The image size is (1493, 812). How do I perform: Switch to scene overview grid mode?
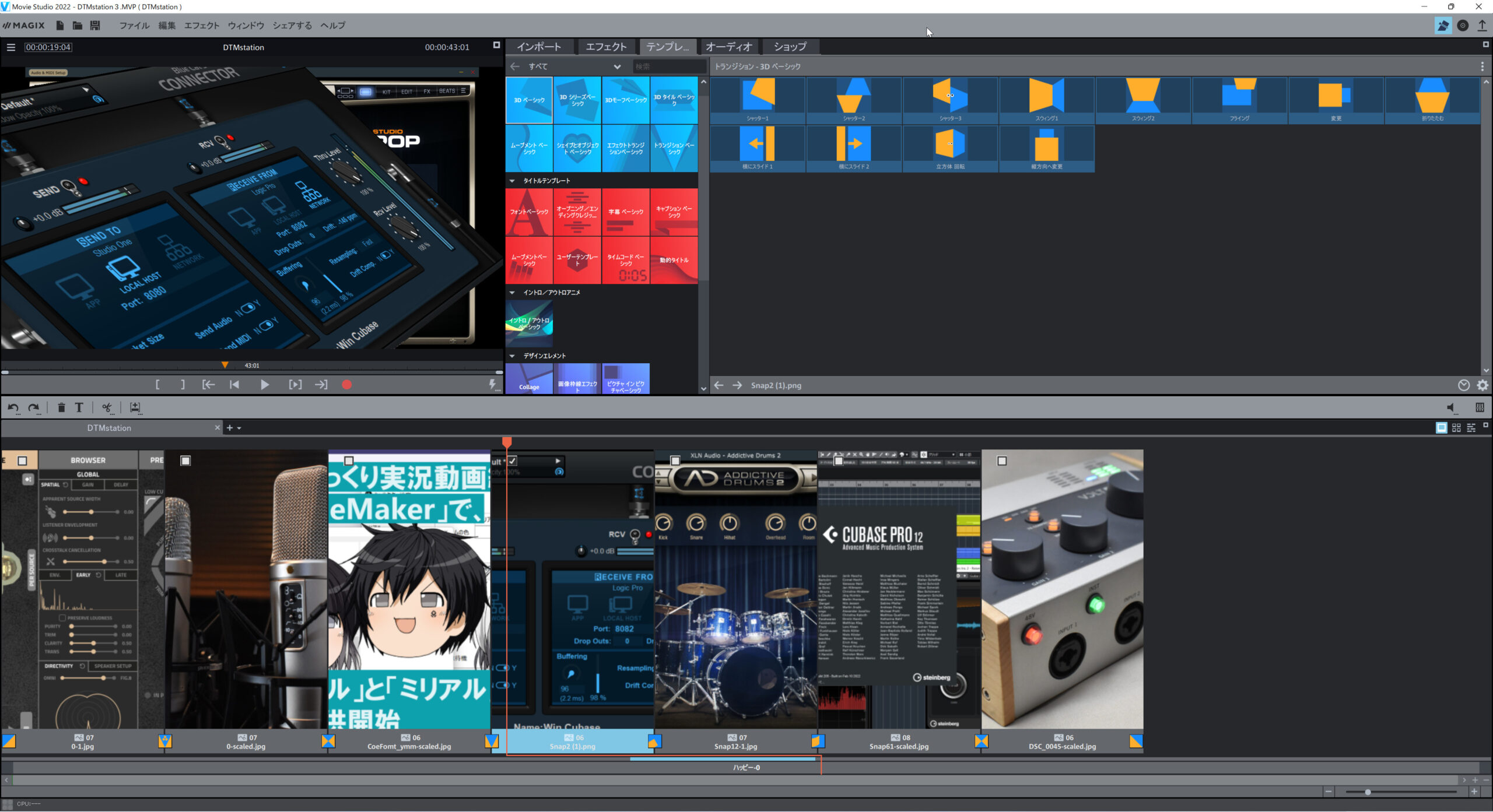pos(1456,428)
